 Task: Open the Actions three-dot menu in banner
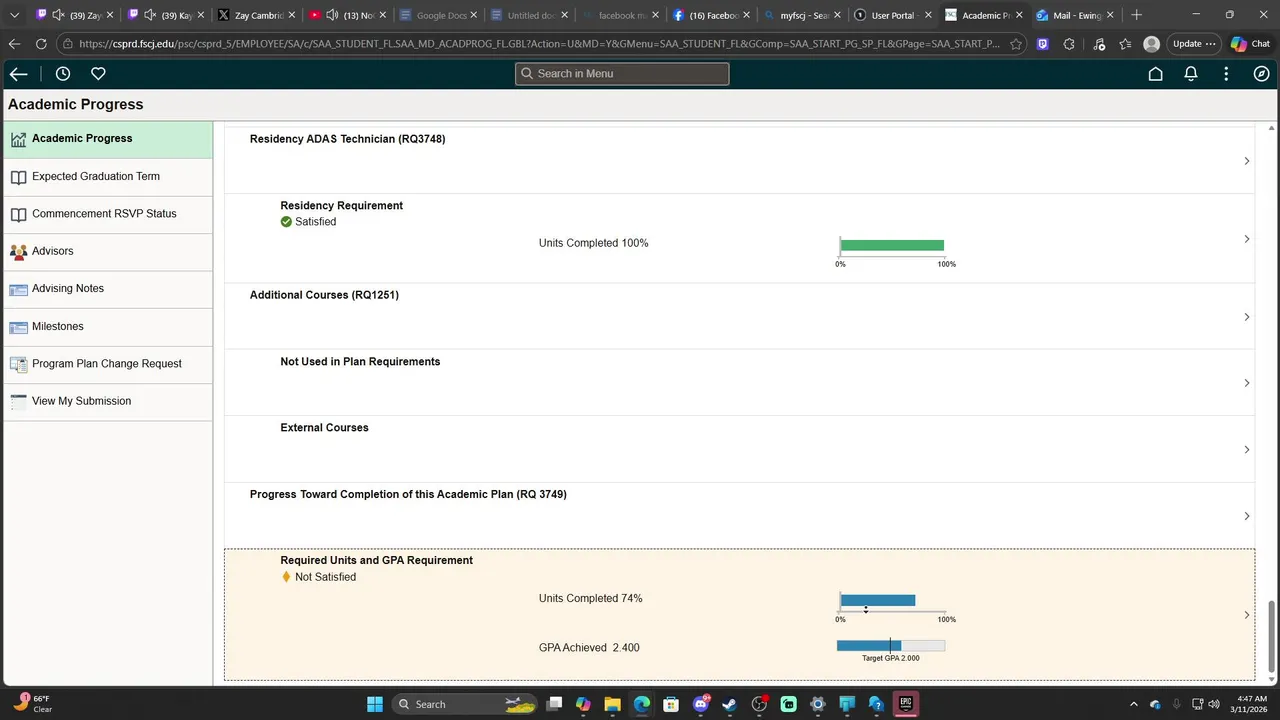[x=1226, y=74]
